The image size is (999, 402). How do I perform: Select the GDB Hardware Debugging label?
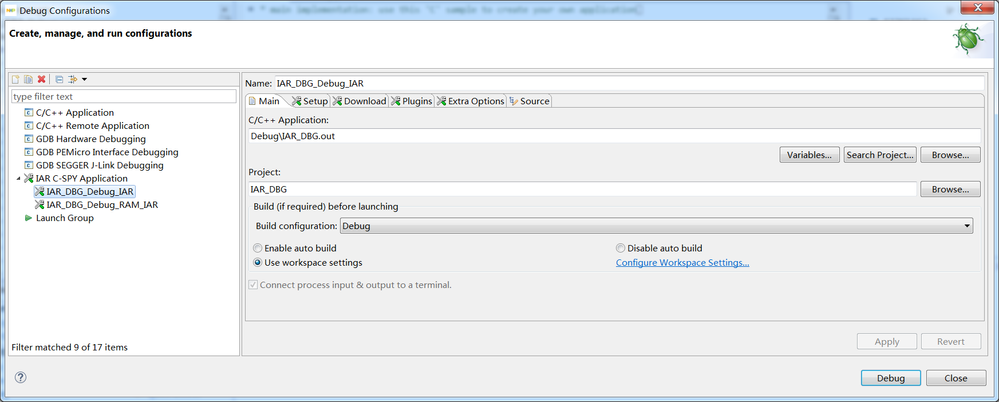tap(91, 139)
